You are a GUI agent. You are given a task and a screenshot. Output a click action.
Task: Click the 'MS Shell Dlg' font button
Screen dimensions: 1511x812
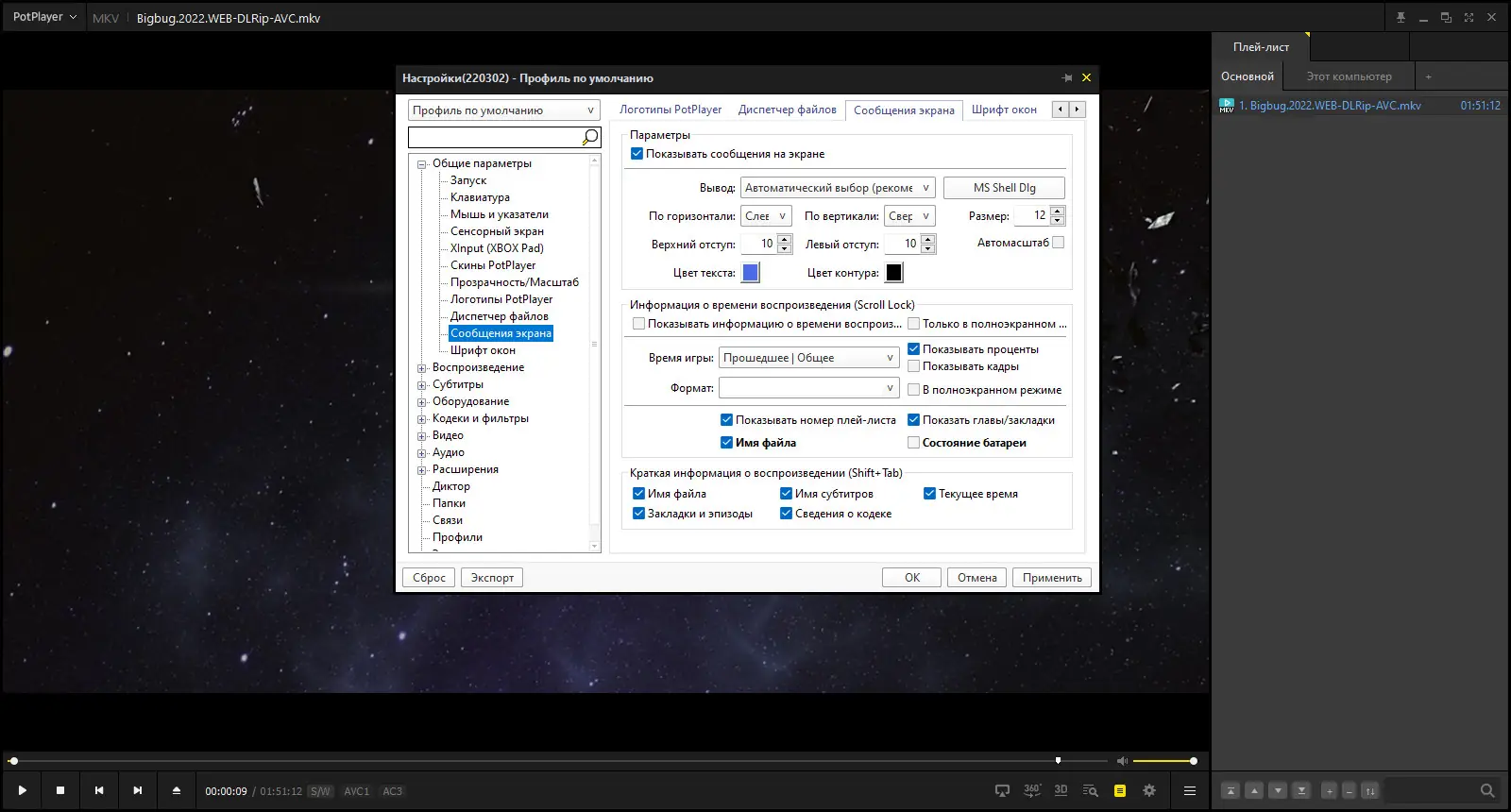tap(1004, 188)
